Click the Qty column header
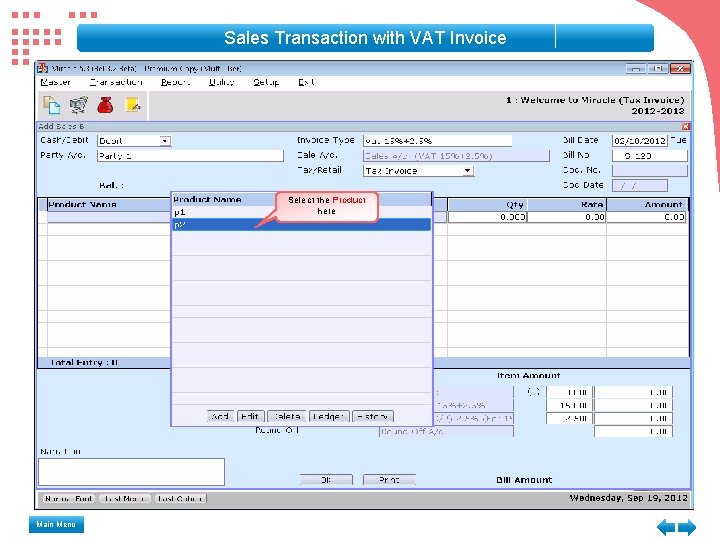 point(487,204)
